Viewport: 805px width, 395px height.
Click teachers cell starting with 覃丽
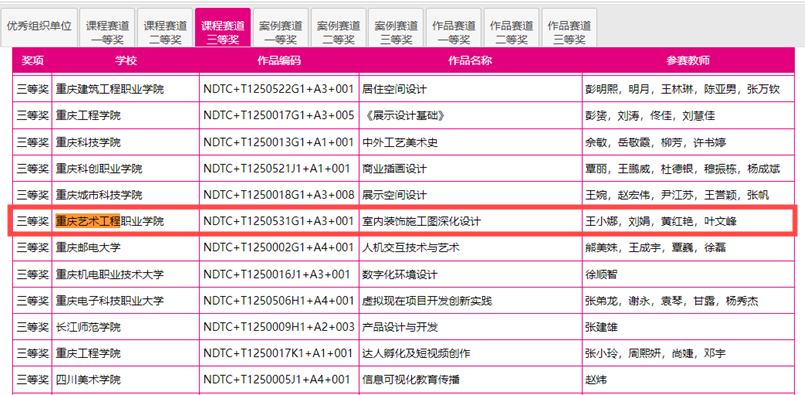pyautogui.click(x=688, y=169)
